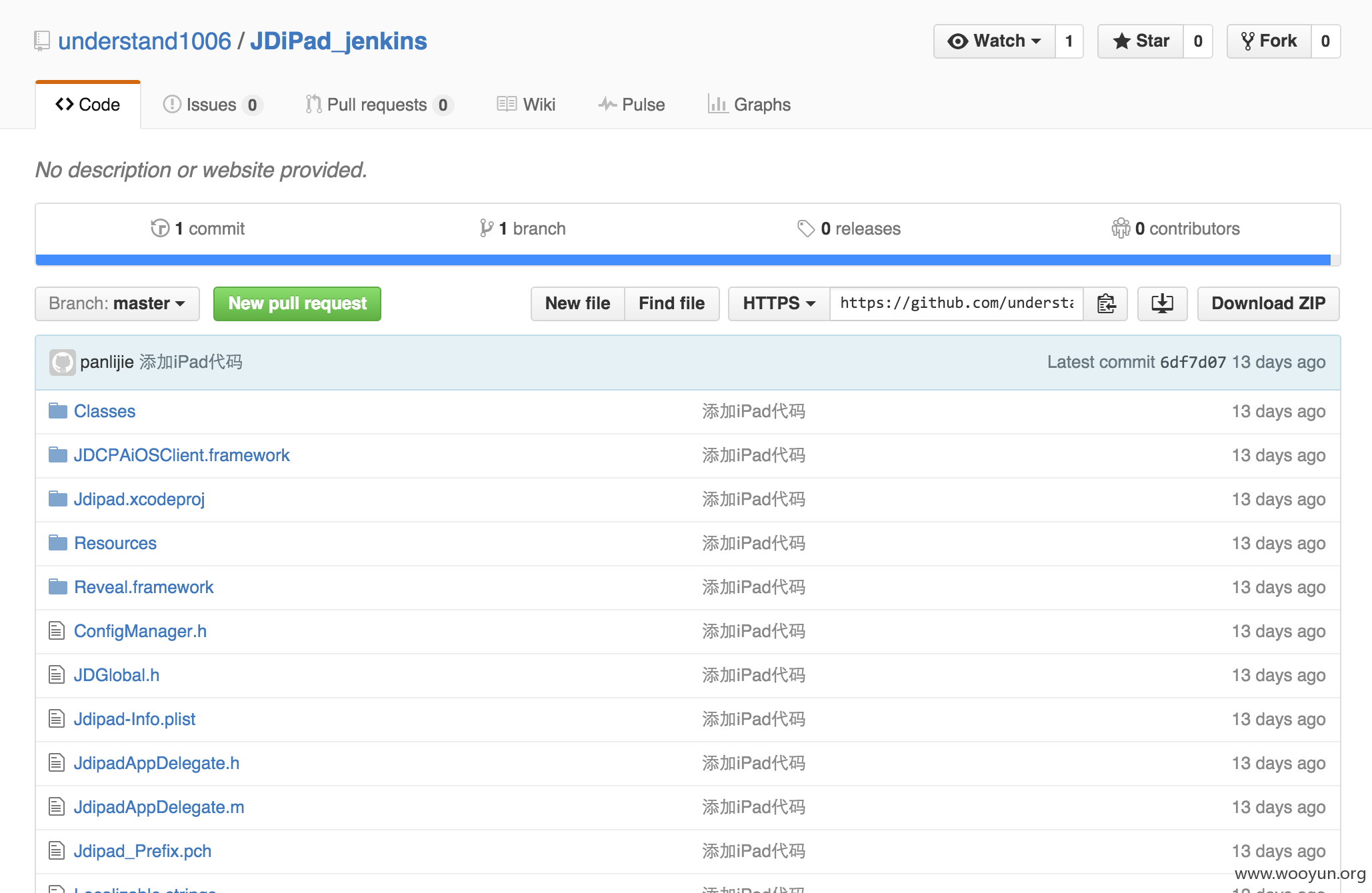
Task: Click the New file button
Action: (x=577, y=304)
